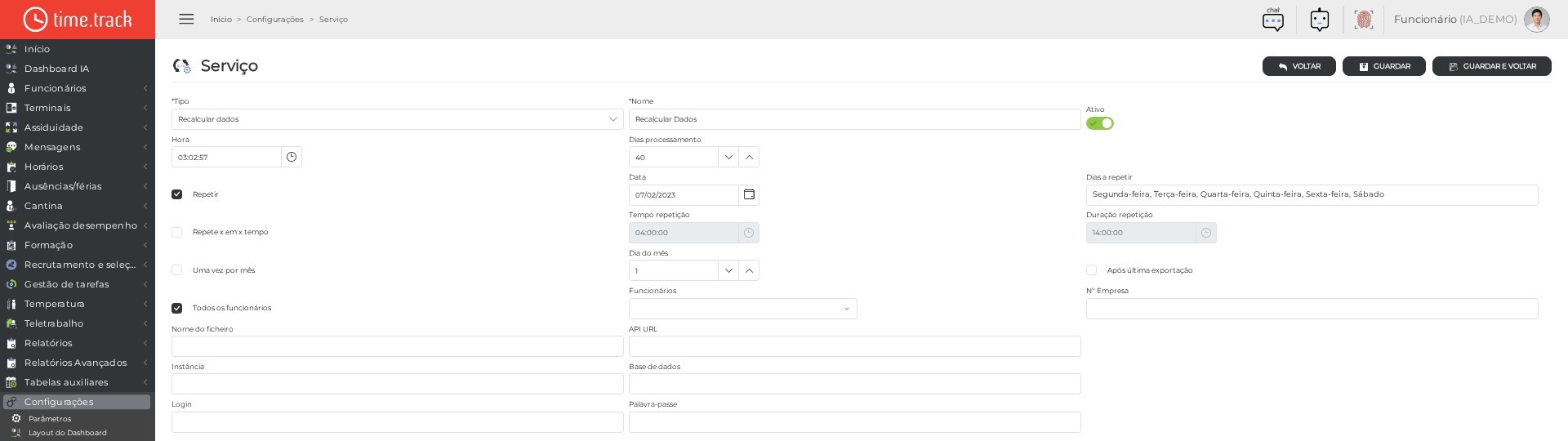
Task: Open Layout do Dashboard submenu item
Action: click(x=68, y=433)
